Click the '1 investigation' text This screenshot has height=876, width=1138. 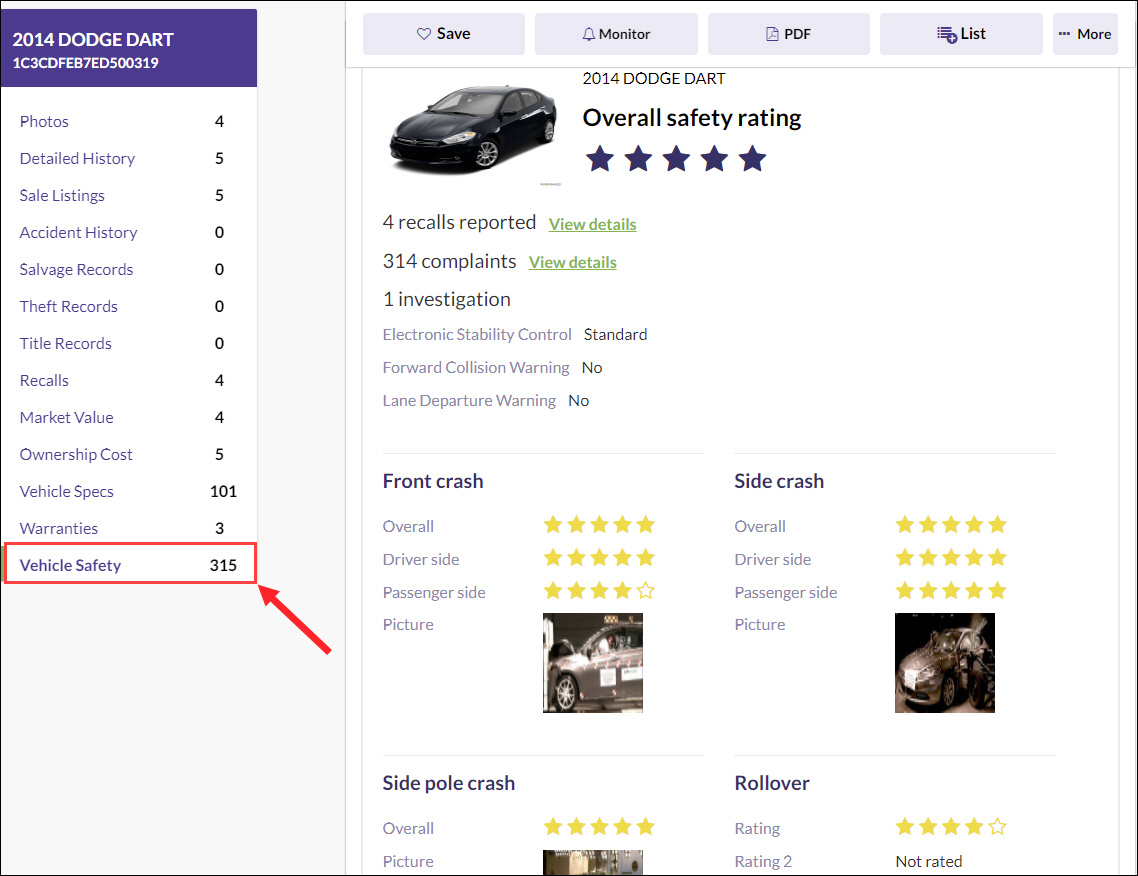click(446, 299)
